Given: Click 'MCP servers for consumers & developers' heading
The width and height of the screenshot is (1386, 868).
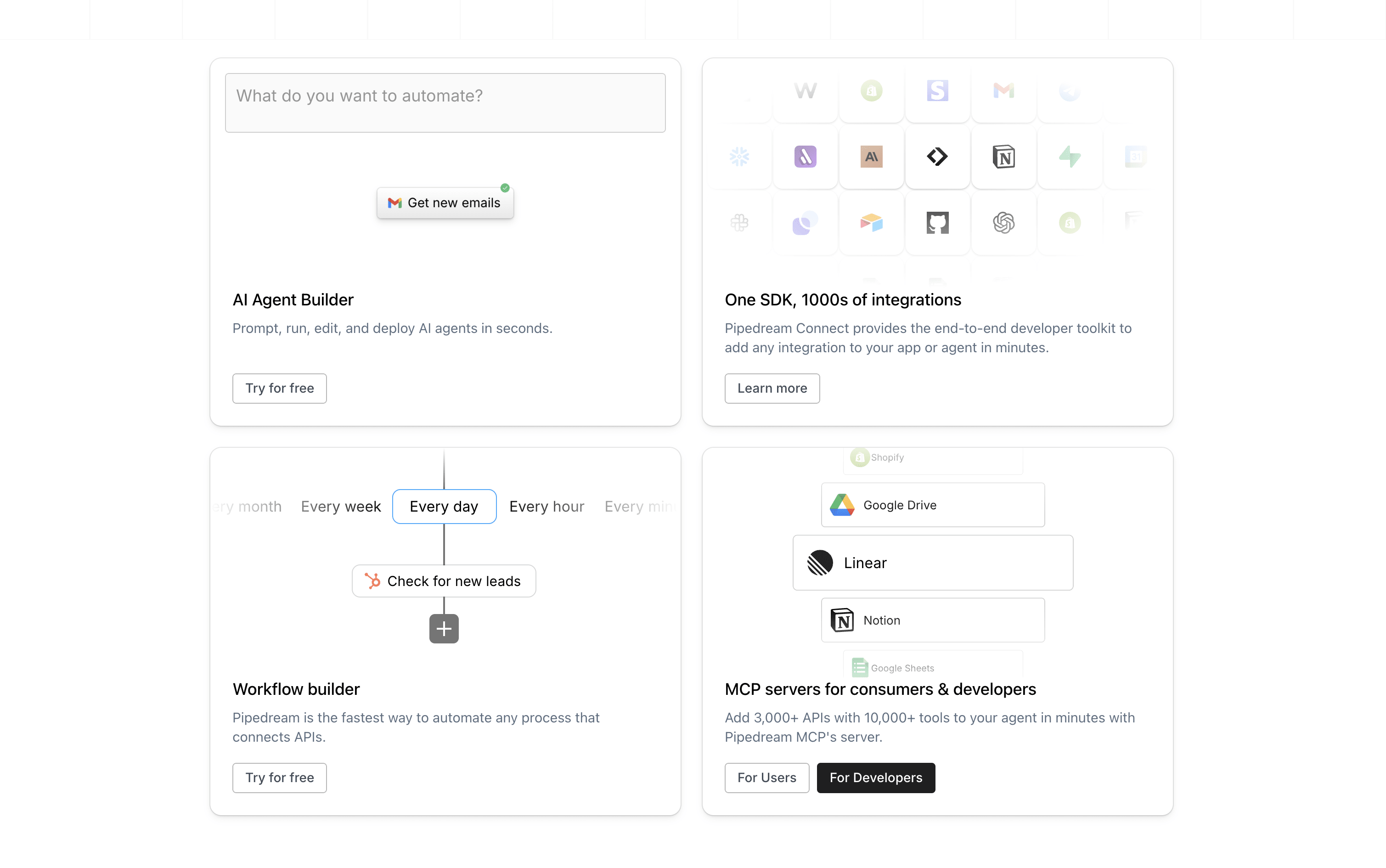Looking at the screenshot, I should (880, 689).
